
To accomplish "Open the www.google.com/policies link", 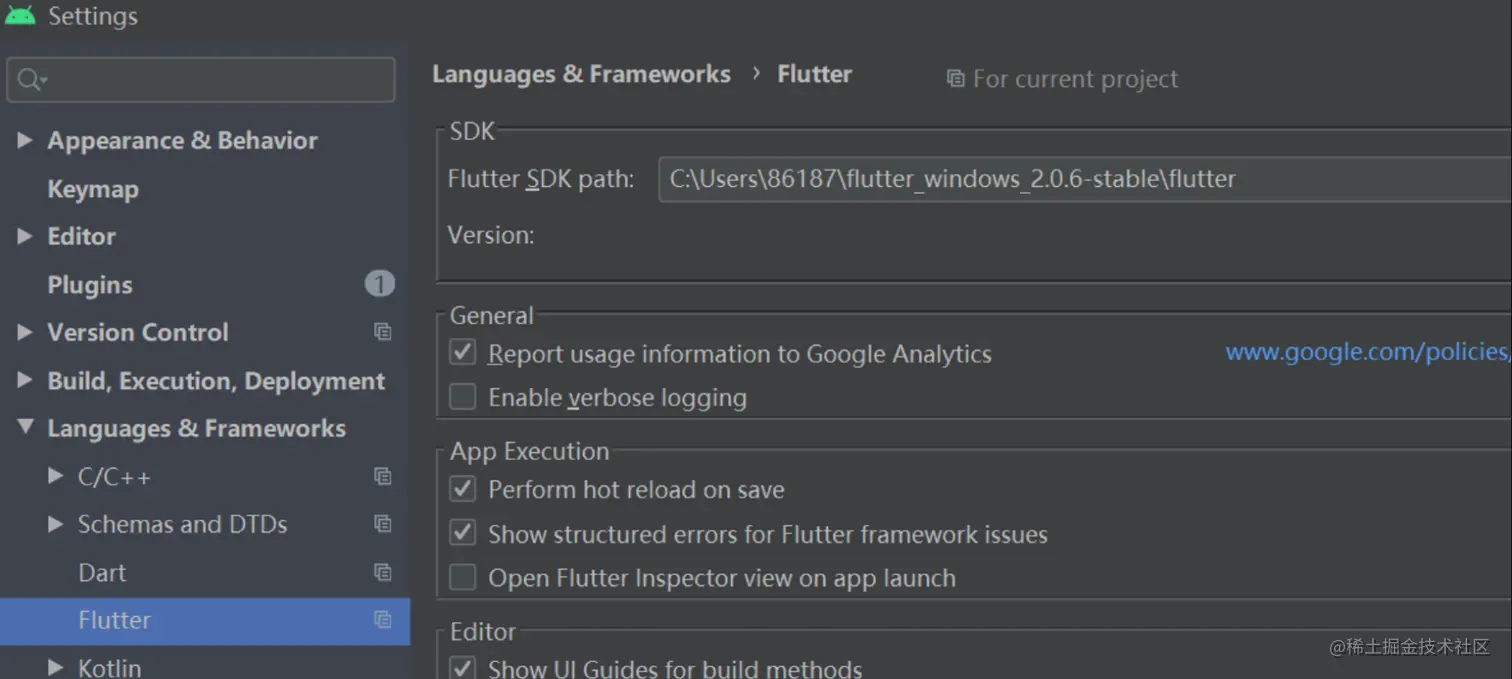I will (1366, 352).
